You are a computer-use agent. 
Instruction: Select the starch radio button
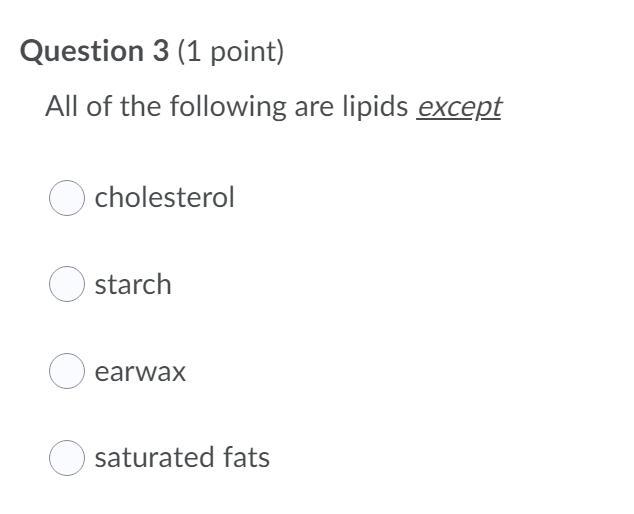pyautogui.click(x=67, y=284)
